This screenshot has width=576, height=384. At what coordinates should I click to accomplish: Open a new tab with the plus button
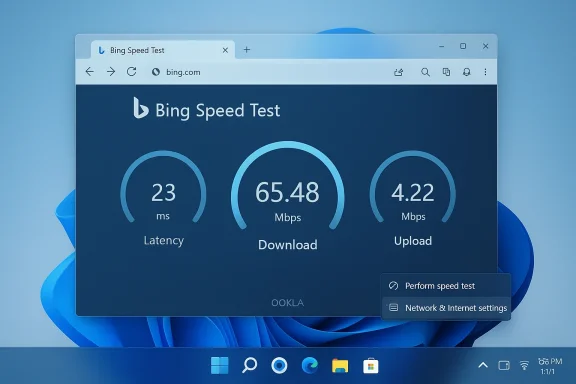pos(247,50)
